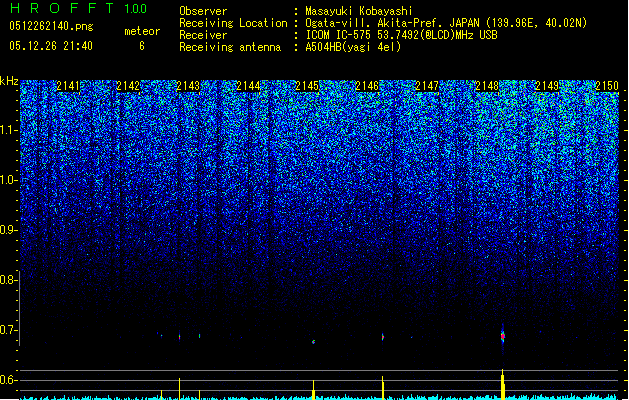This screenshot has width=629, height=400.
Task: Click the 1.1 kHz frequency label
Action: pyautogui.click(x=8, y=130)
